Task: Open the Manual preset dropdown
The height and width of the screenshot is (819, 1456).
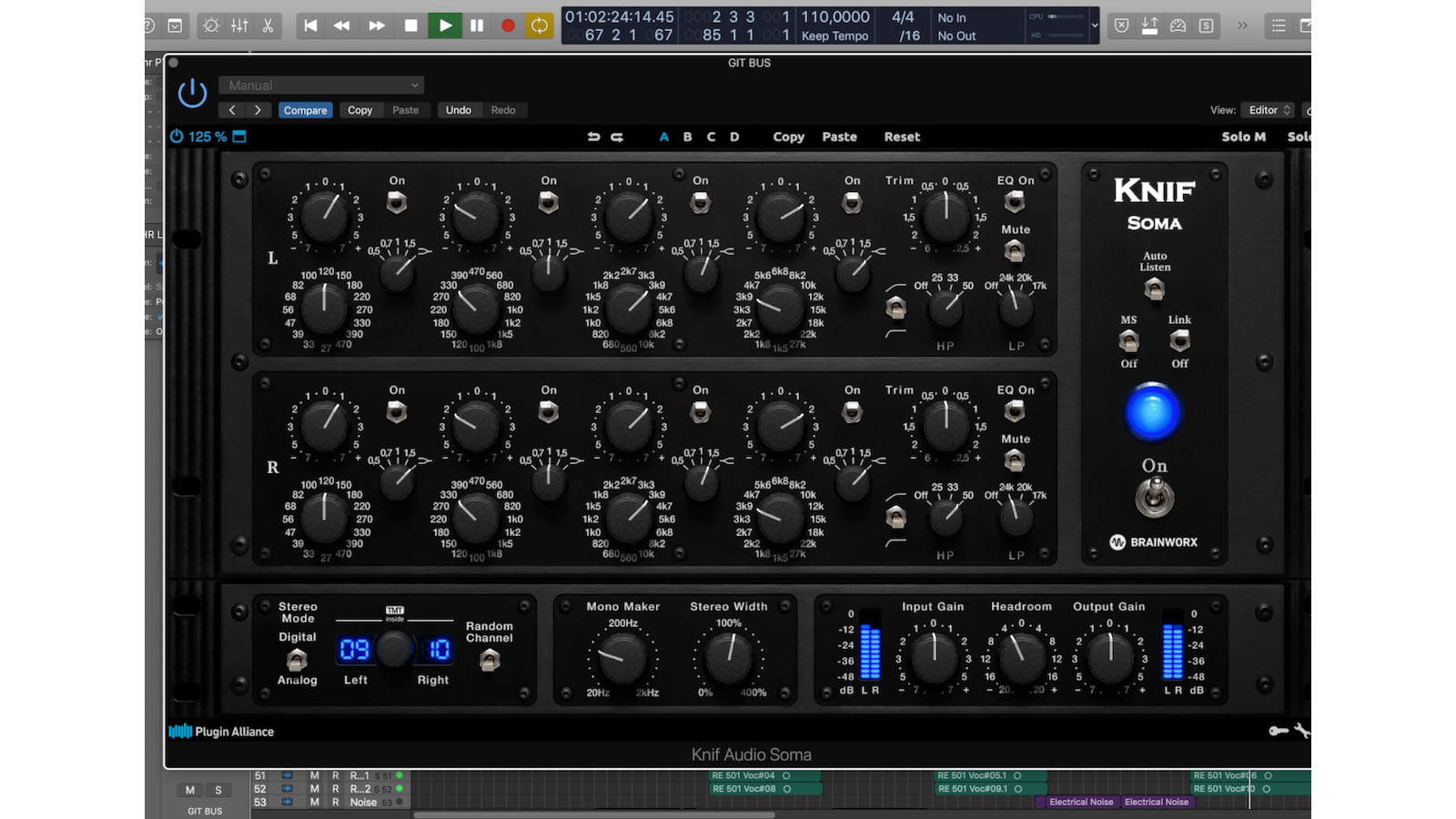Action: pyautogui.click(x=320, y=85)
